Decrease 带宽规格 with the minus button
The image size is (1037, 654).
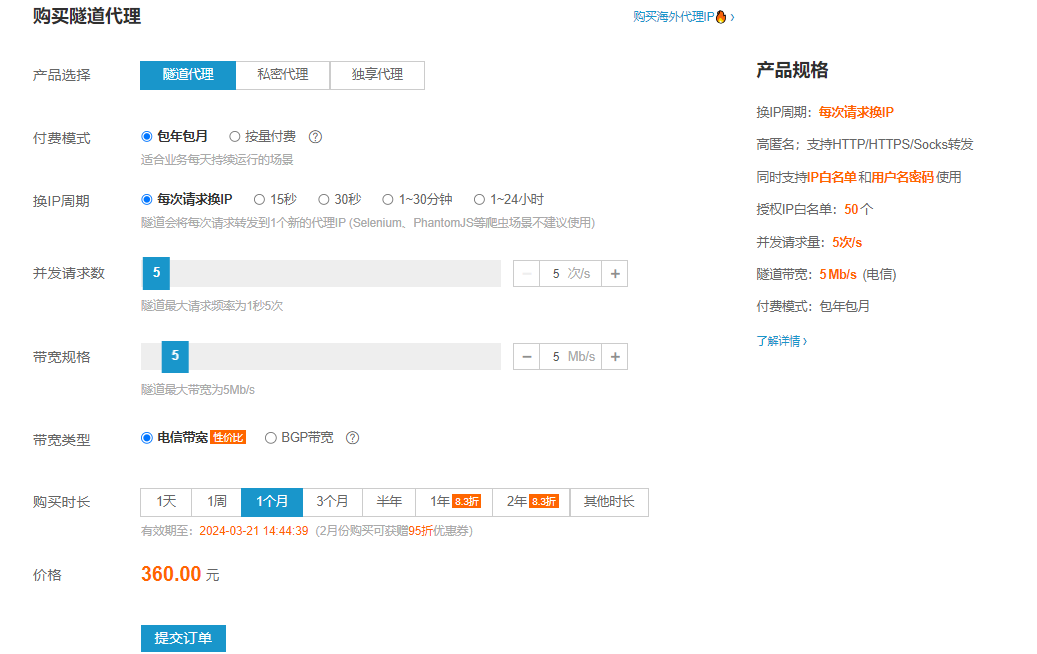pyautogui.click(x=526, y=357)
